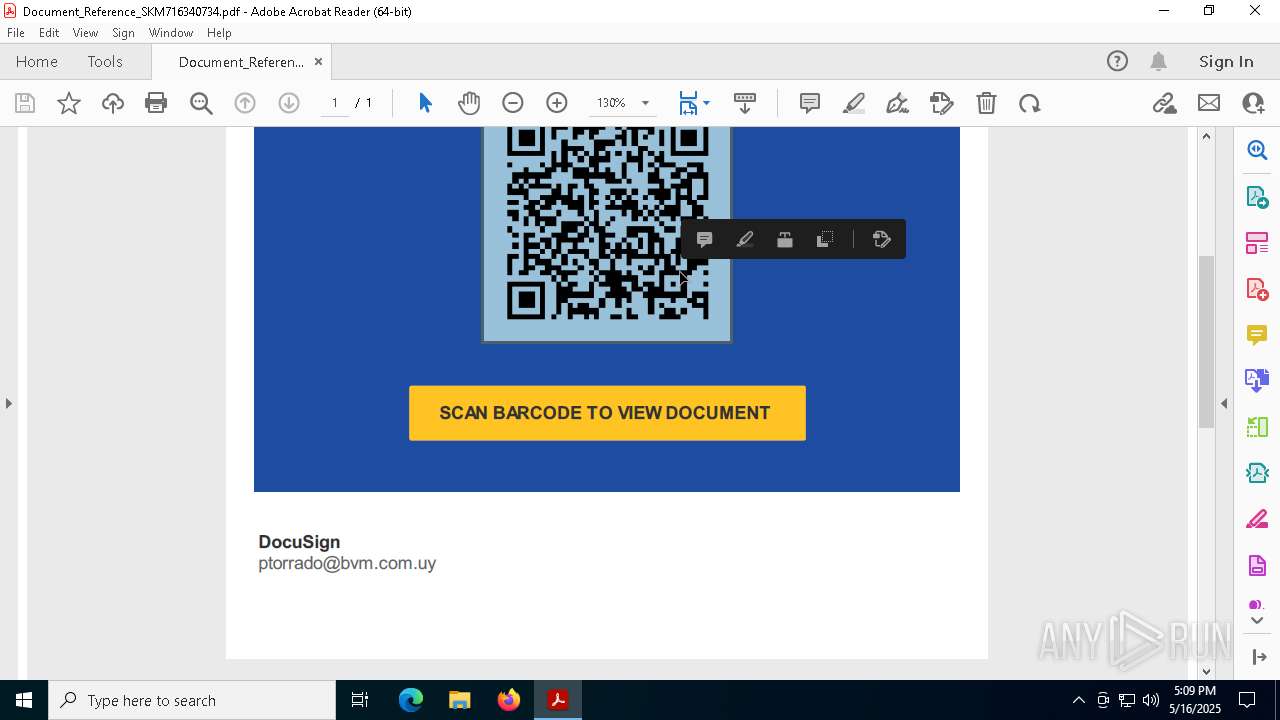1280x720 pixels.
Task: Send file by email envelope icon
Action: 1209,103
